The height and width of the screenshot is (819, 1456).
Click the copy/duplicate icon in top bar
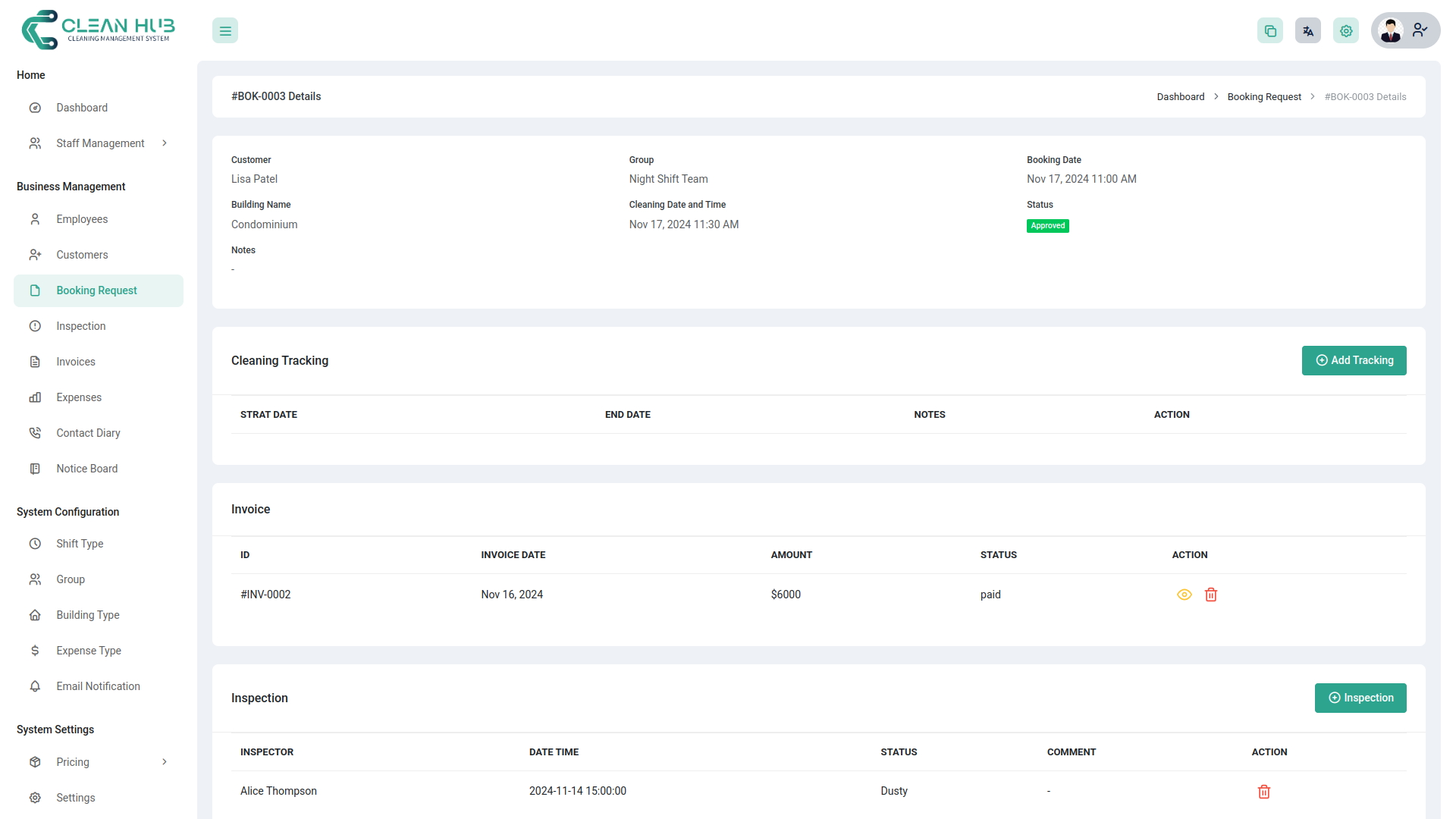click(1270, 30)
